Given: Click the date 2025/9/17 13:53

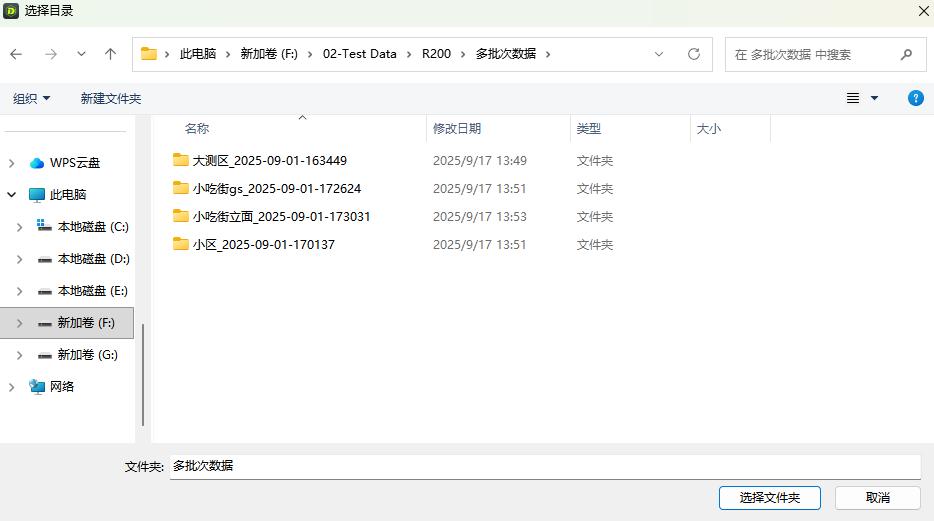Looking at the screenshot, I should pyautogui.click(x=480, y=217).
